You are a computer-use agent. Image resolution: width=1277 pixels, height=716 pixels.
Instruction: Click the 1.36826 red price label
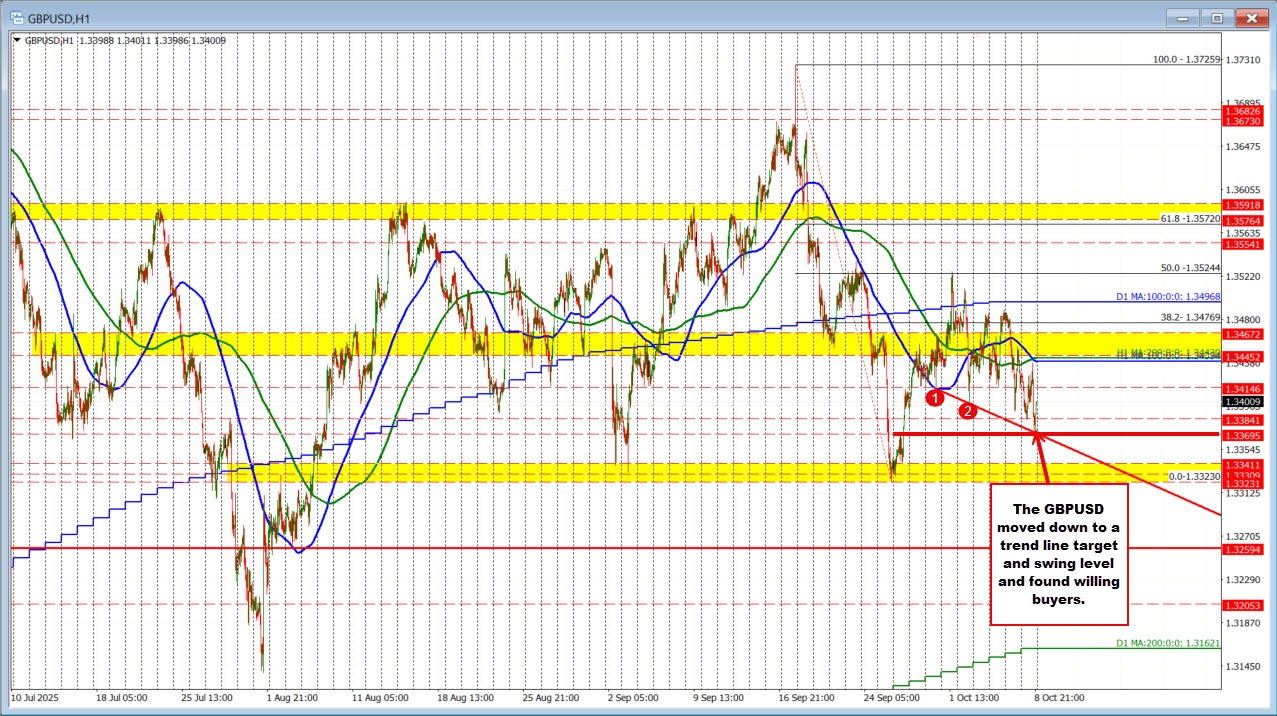[1243, 110]
